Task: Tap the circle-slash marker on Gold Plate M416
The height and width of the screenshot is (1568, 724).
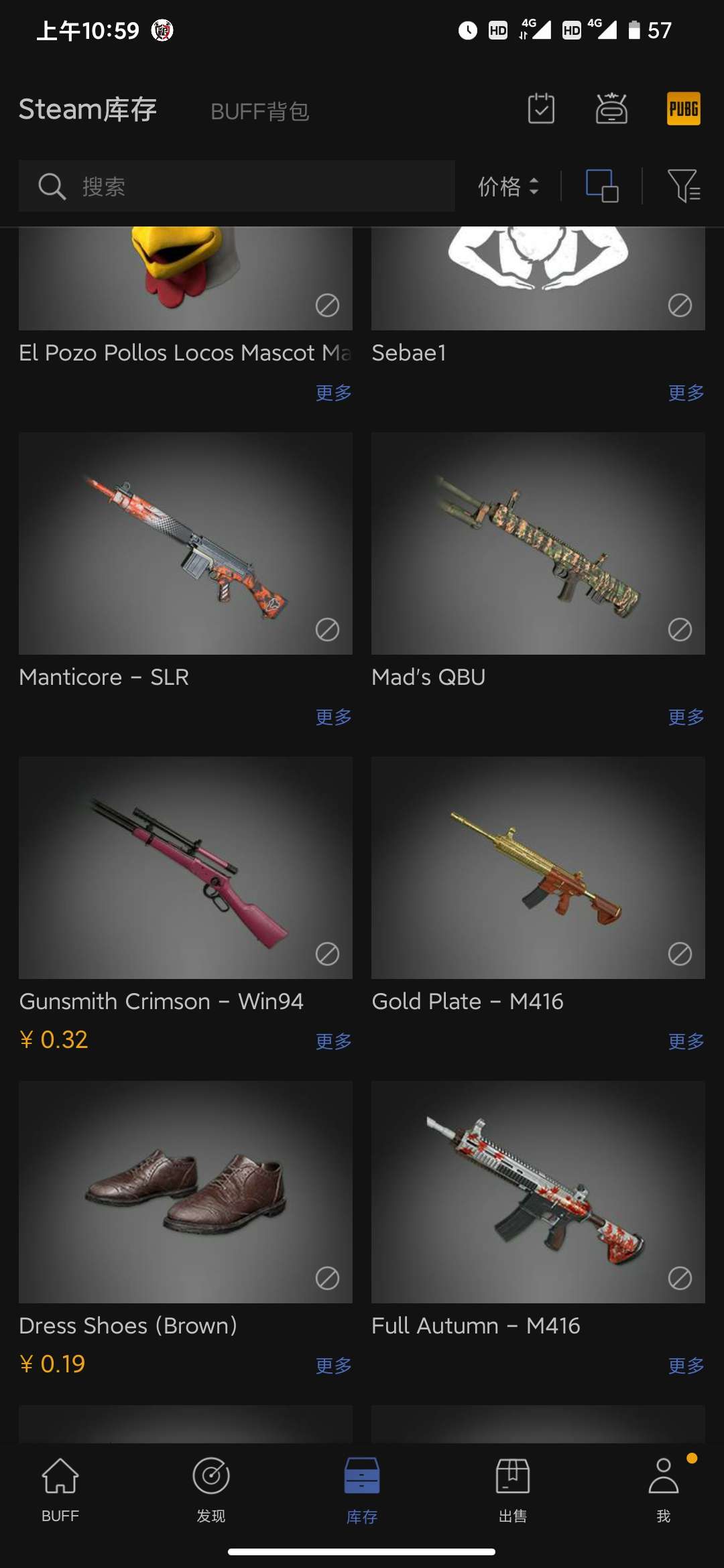Action: [680, 954]
